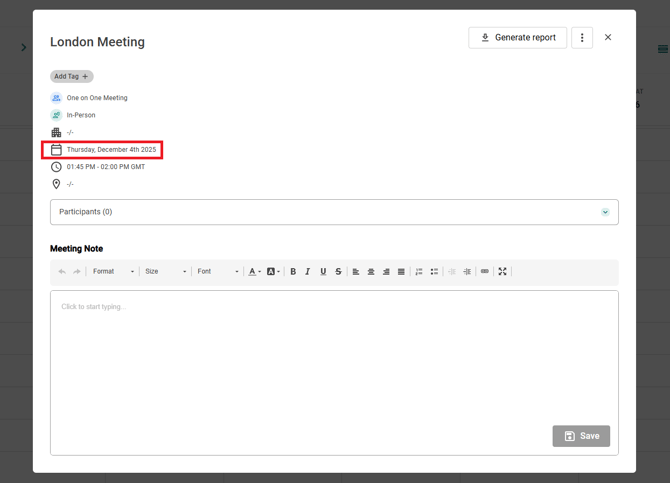Screen dimensions: 670x483
Task: Open the Font dropdown
Action: pos(218,271)
